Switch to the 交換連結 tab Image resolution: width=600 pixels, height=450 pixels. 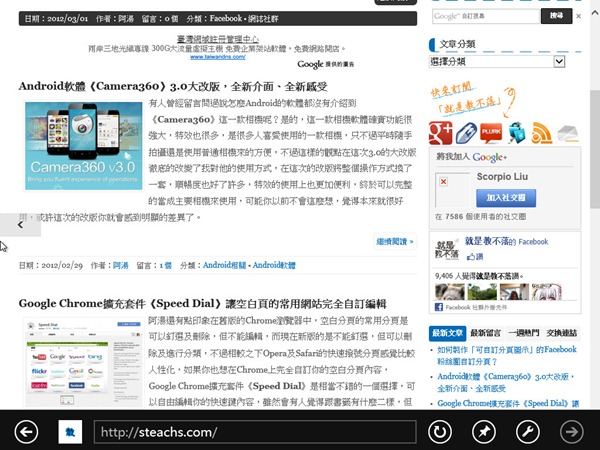point(561,333)
